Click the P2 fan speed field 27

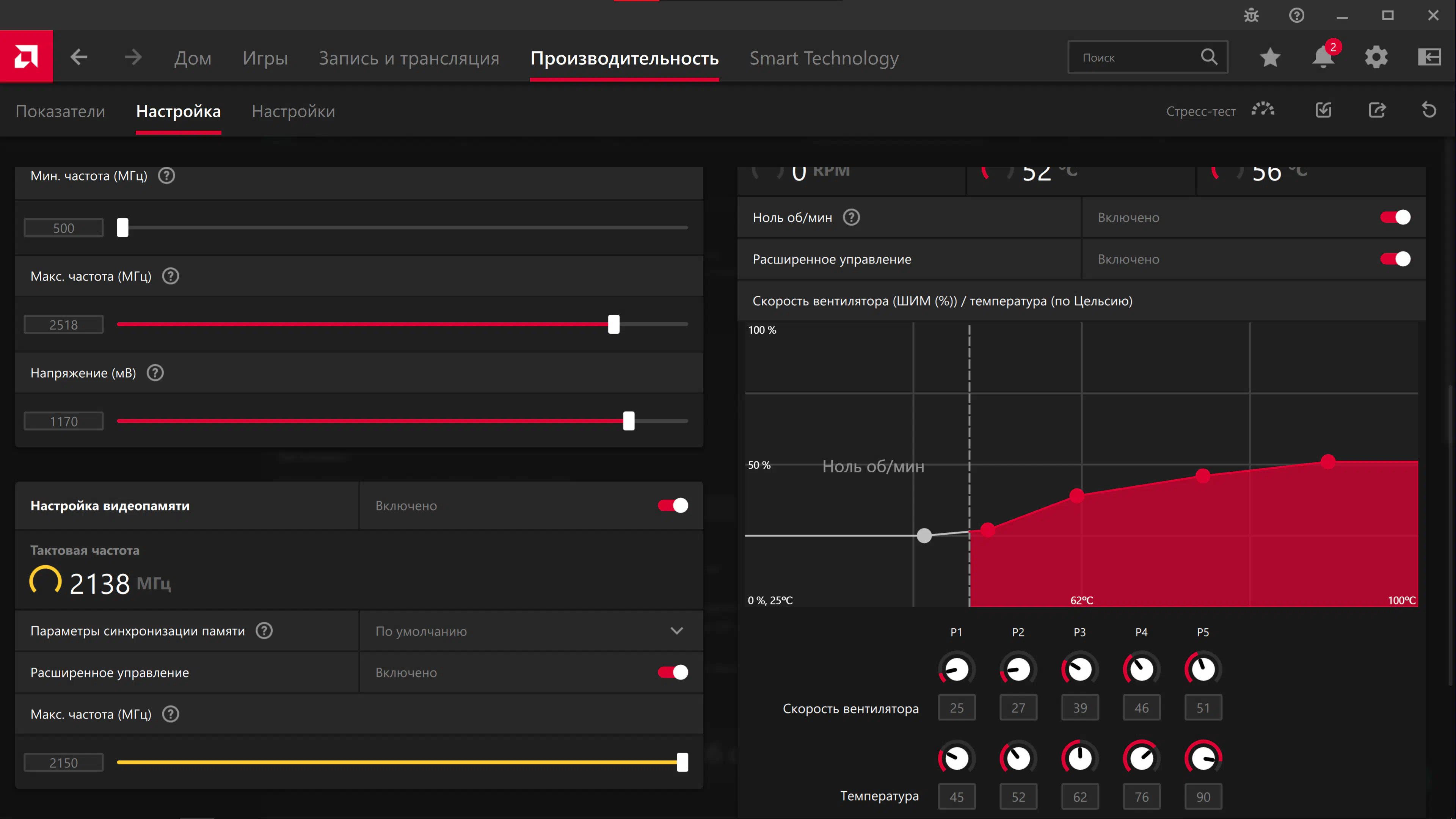[1018, 708]
